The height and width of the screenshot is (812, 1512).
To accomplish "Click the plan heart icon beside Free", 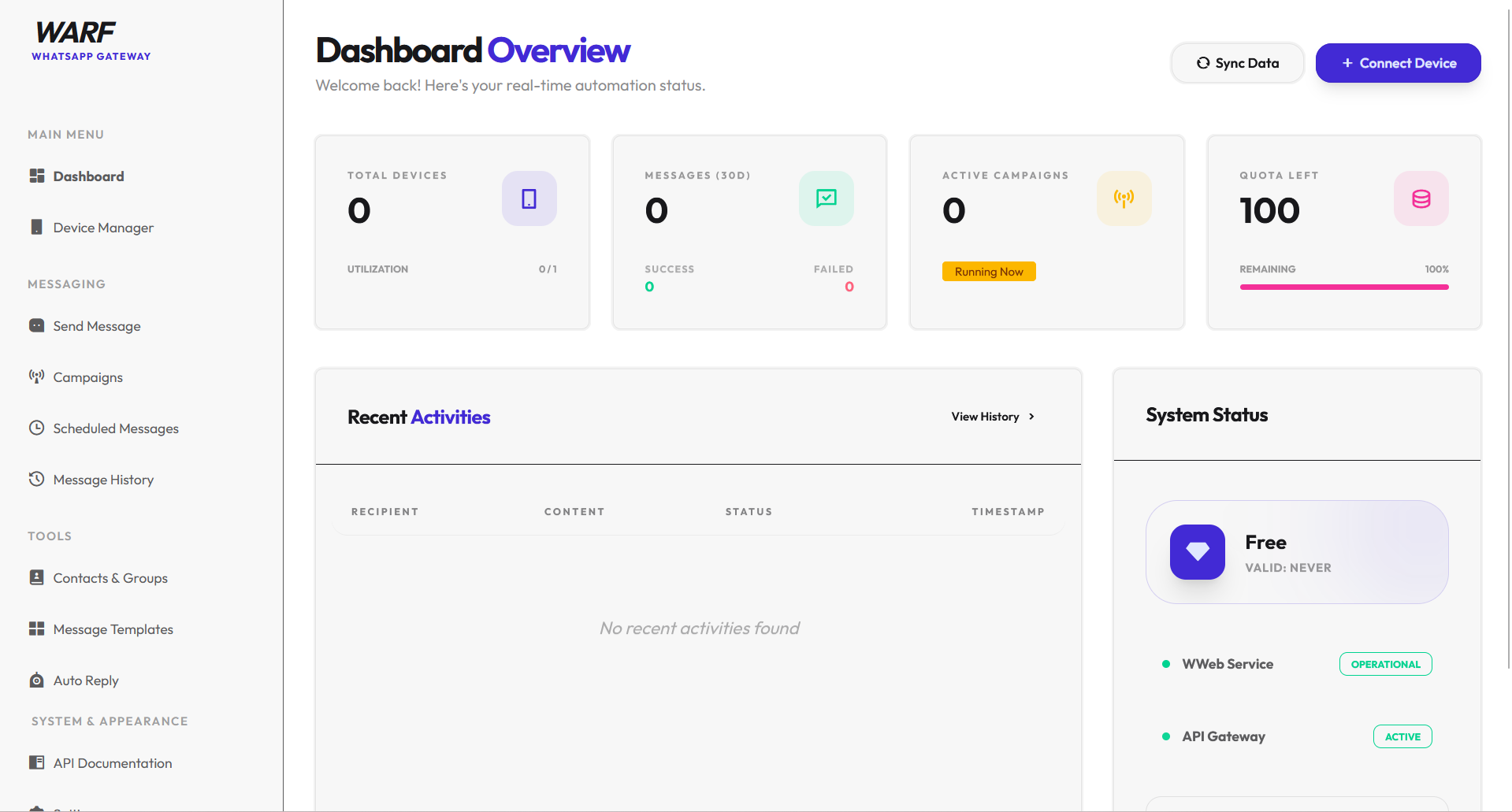I will click(1198, 552).
